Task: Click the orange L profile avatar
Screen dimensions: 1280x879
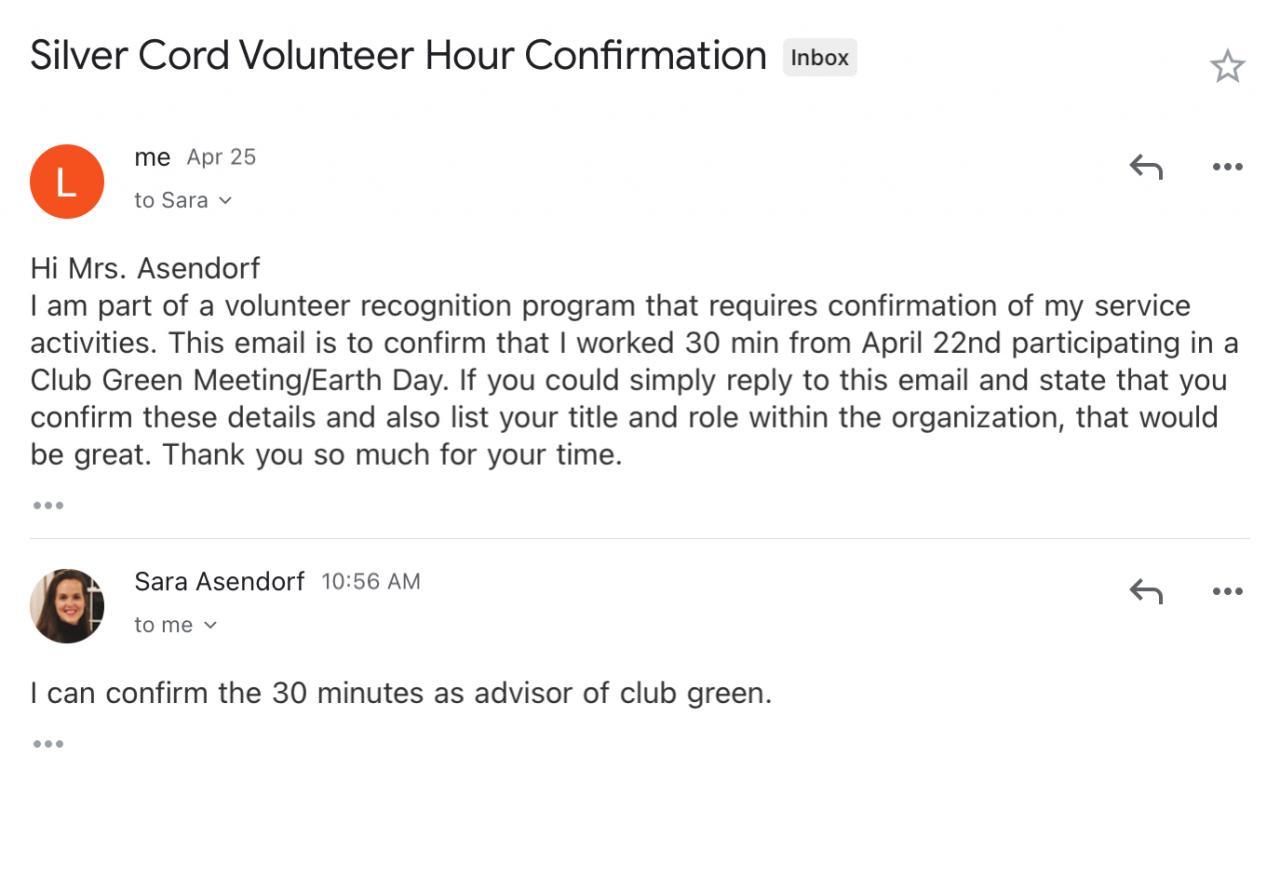Action: tap(67, 181)
